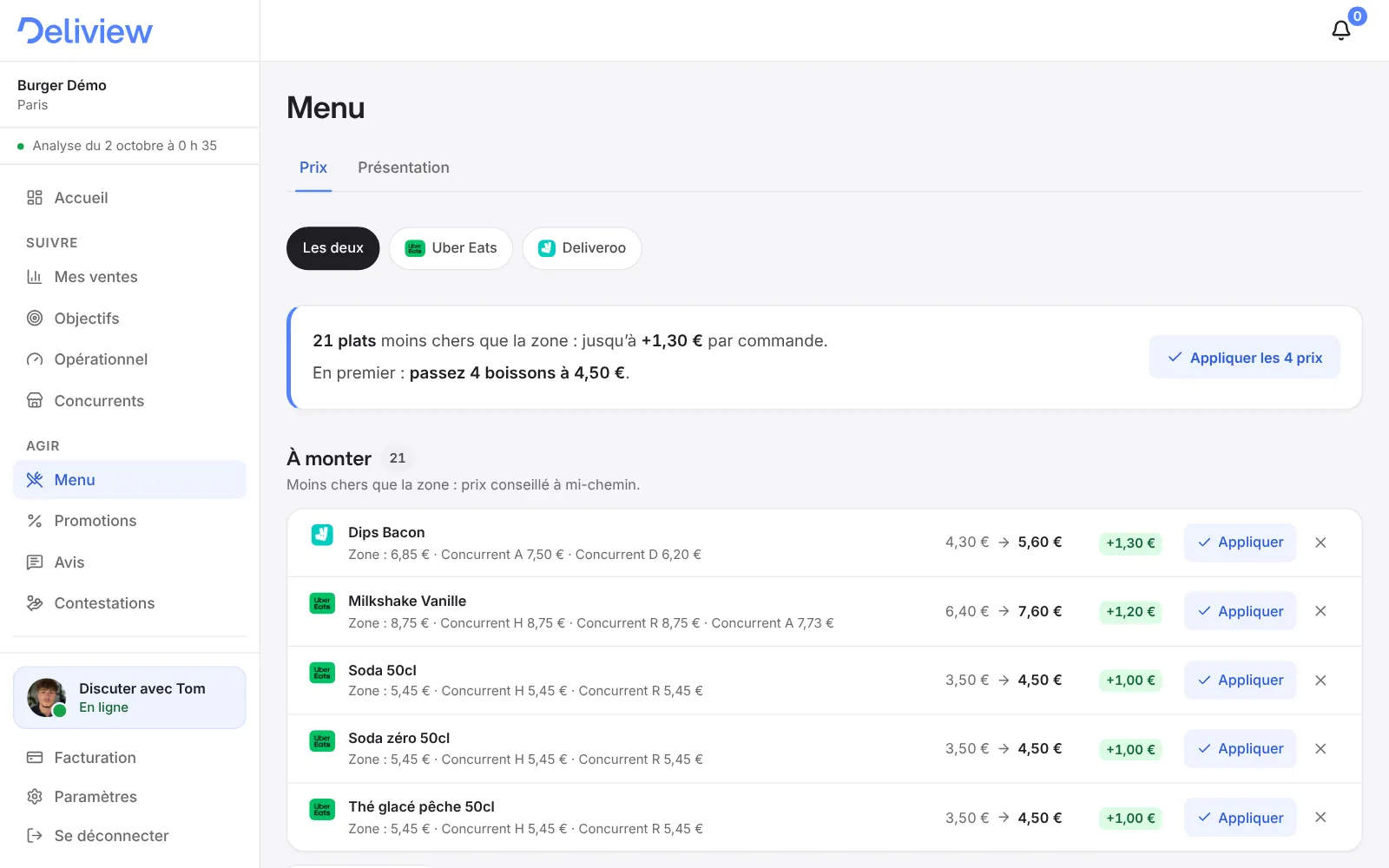Click the Accueil dashboard icon
The width and height of the screenshot is (1389, 868).
point(35,198)
